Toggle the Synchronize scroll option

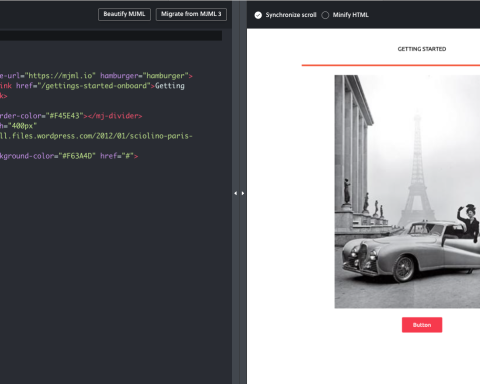coord(258,15)
